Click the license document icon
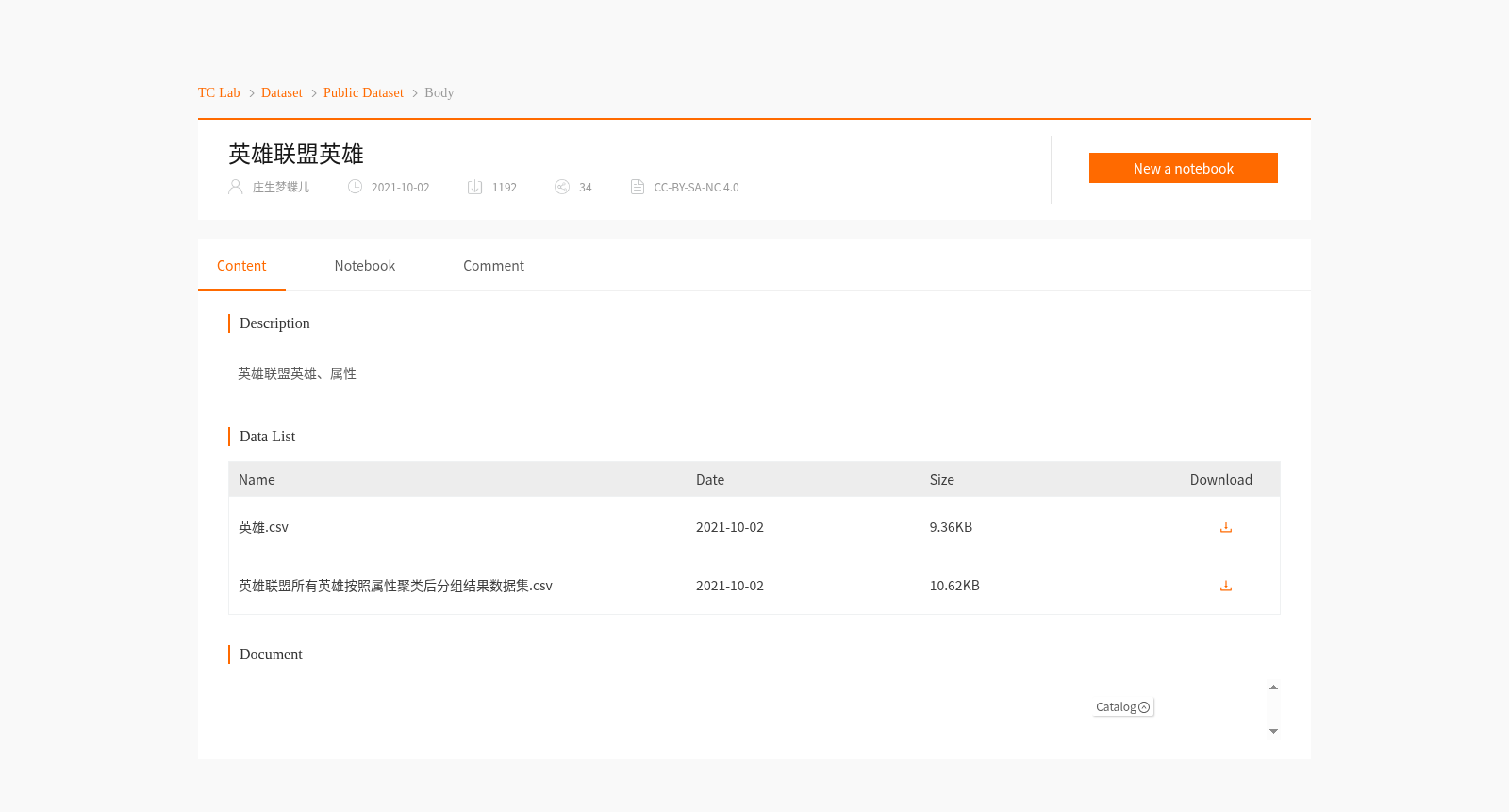Viewport: 1509px width, 812px height. 638,187
